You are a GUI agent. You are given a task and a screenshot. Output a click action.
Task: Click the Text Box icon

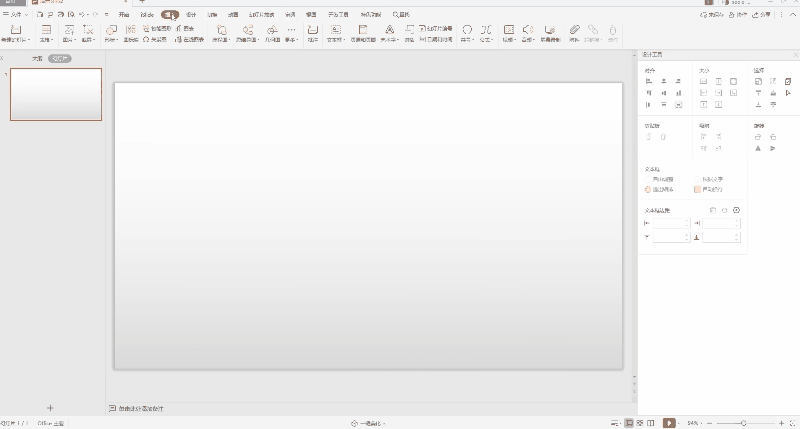(x=336, y=30)
